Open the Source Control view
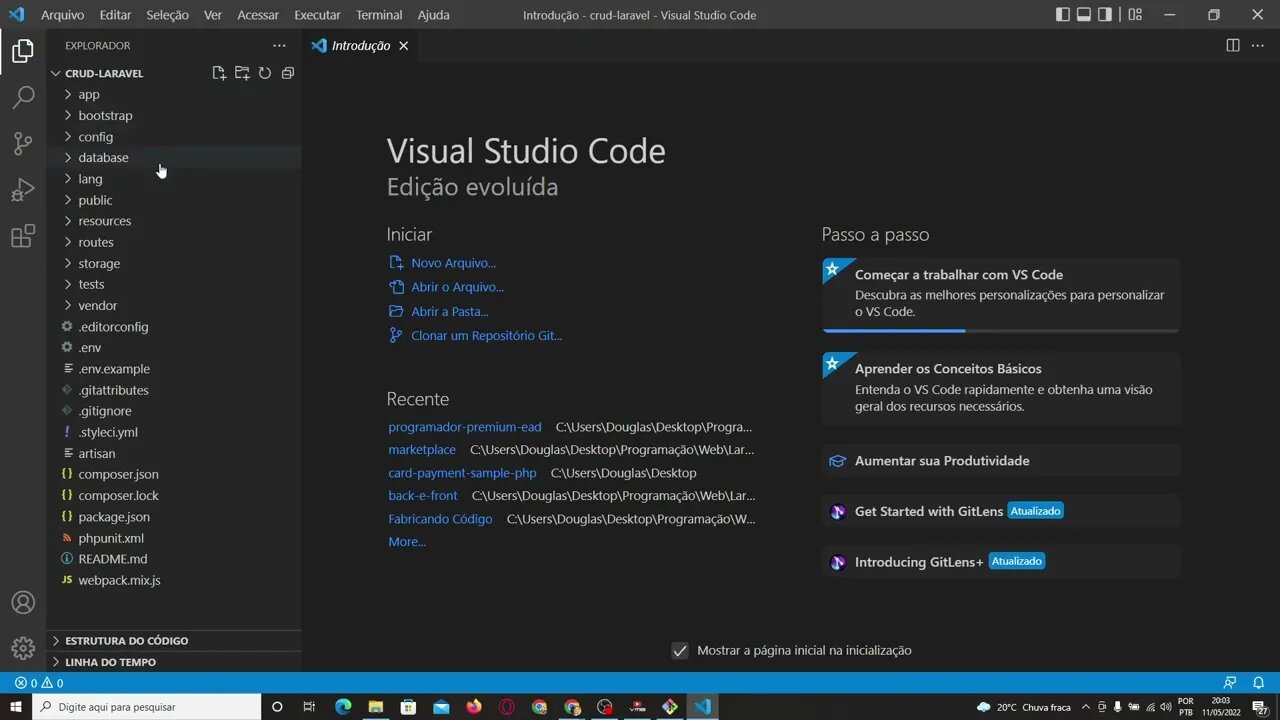 [23, 143]
